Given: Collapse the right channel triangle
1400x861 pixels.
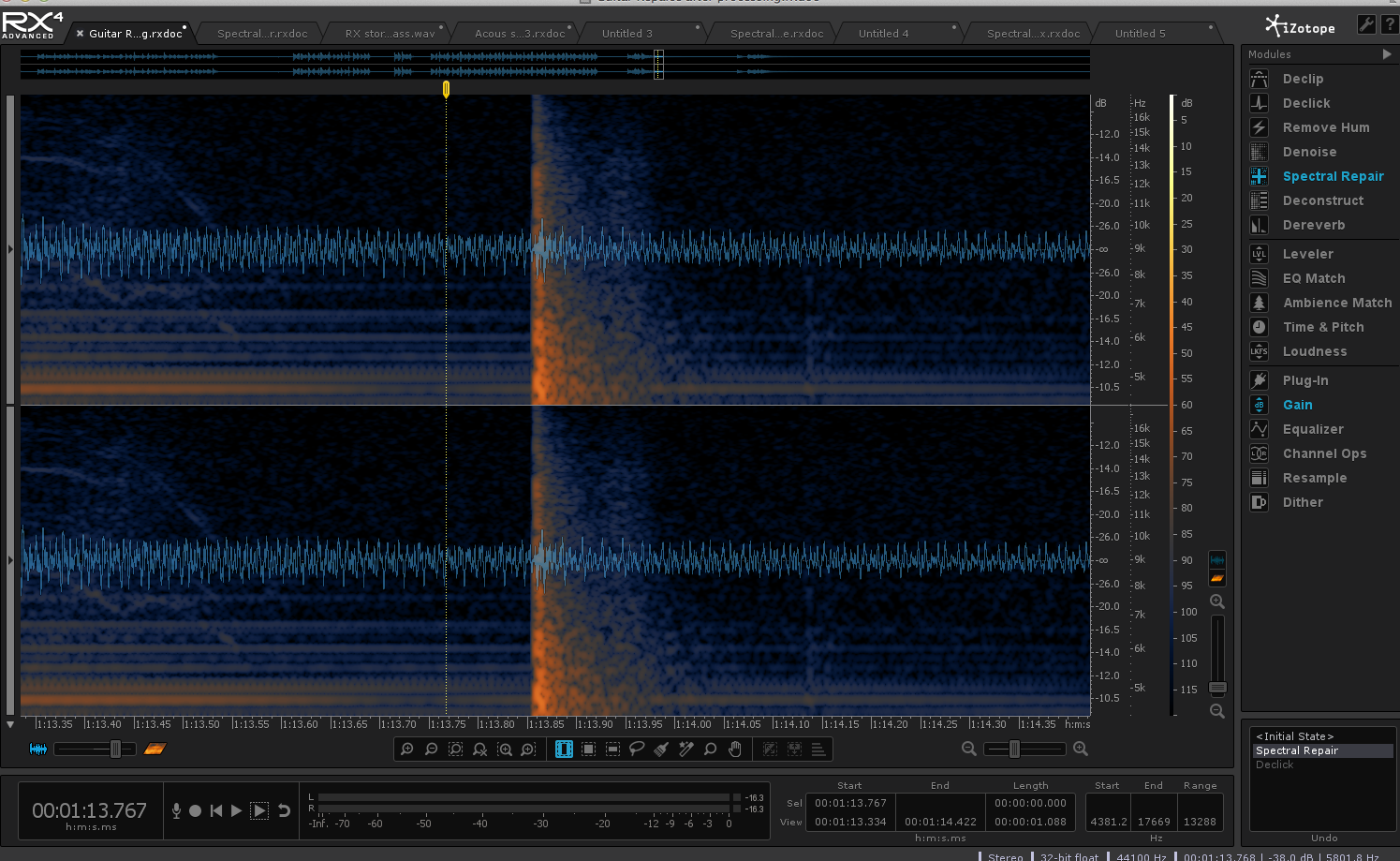Looking at the screenshot, I should coord(10,560).
